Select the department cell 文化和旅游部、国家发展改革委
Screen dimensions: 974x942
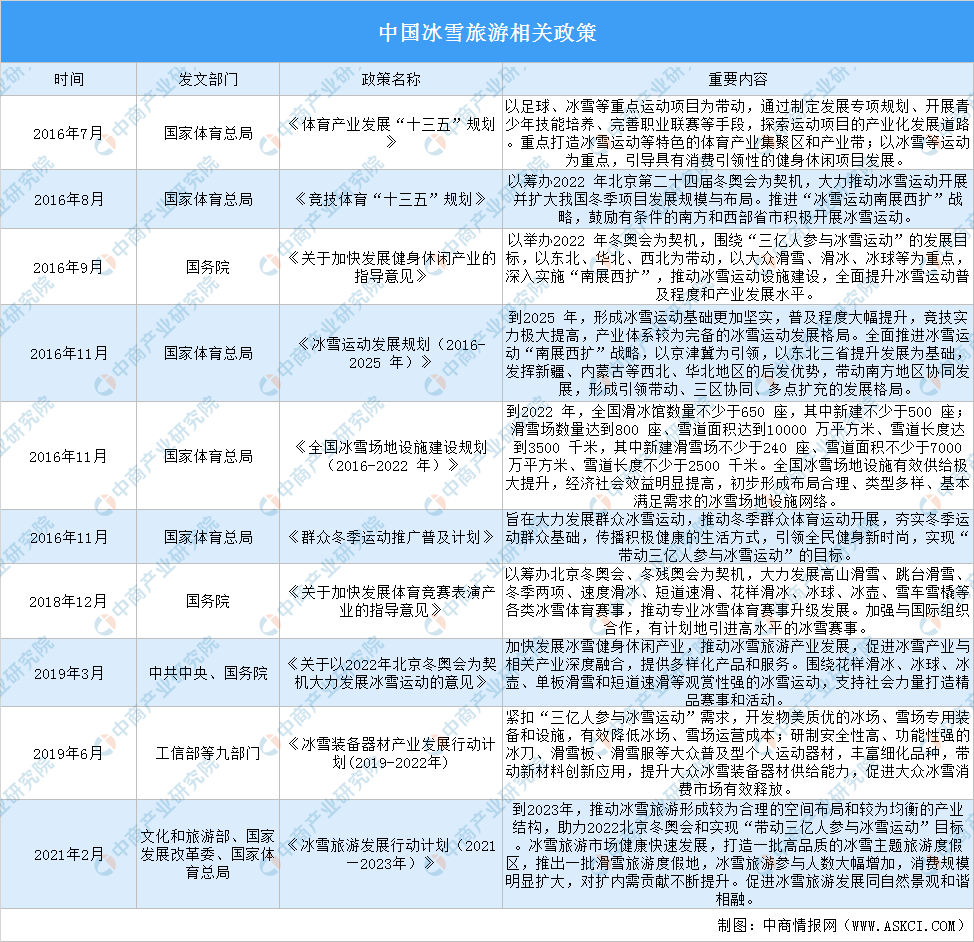point(207,854)
